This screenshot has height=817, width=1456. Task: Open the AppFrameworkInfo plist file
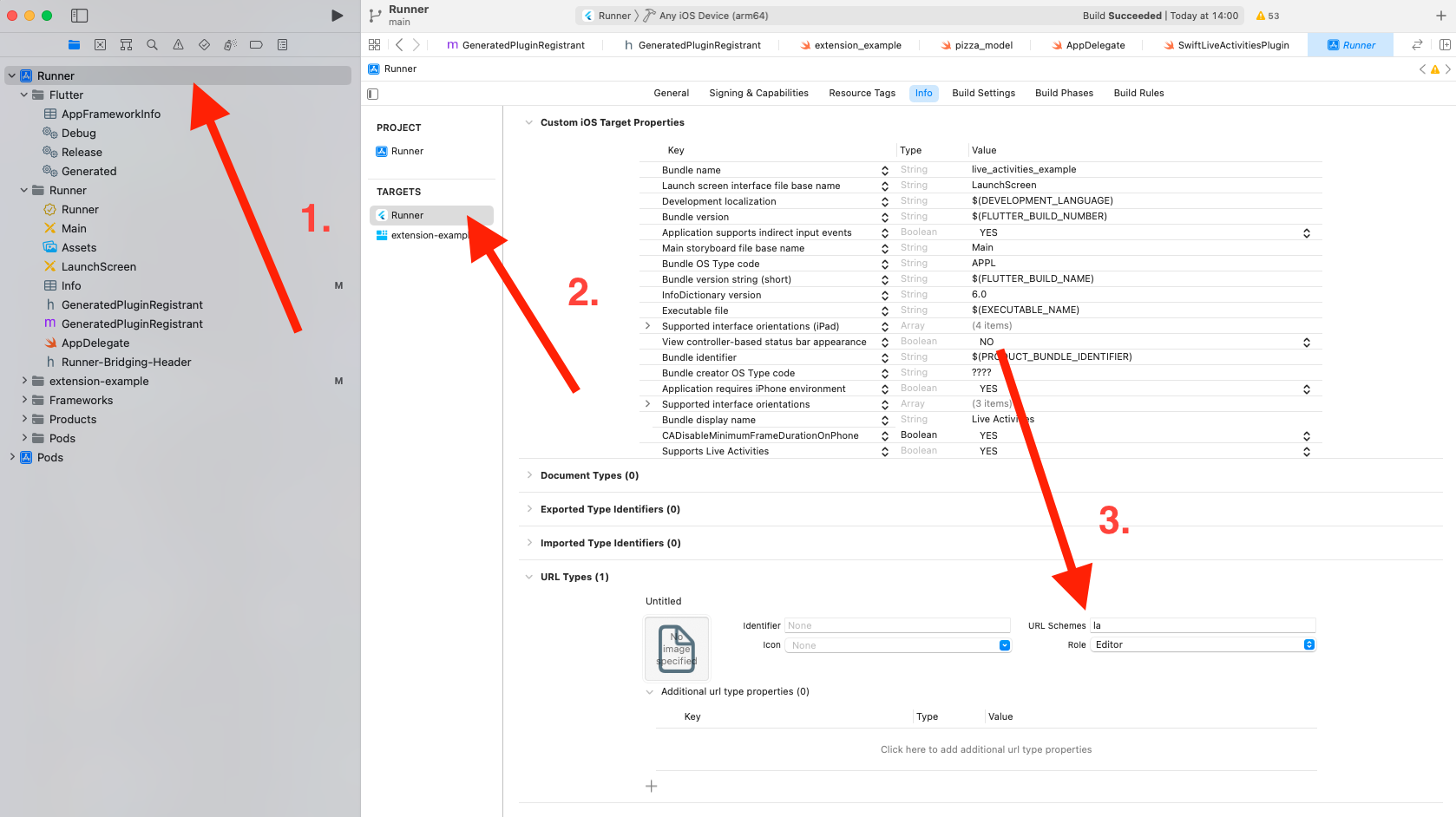[x=110, y=114]
